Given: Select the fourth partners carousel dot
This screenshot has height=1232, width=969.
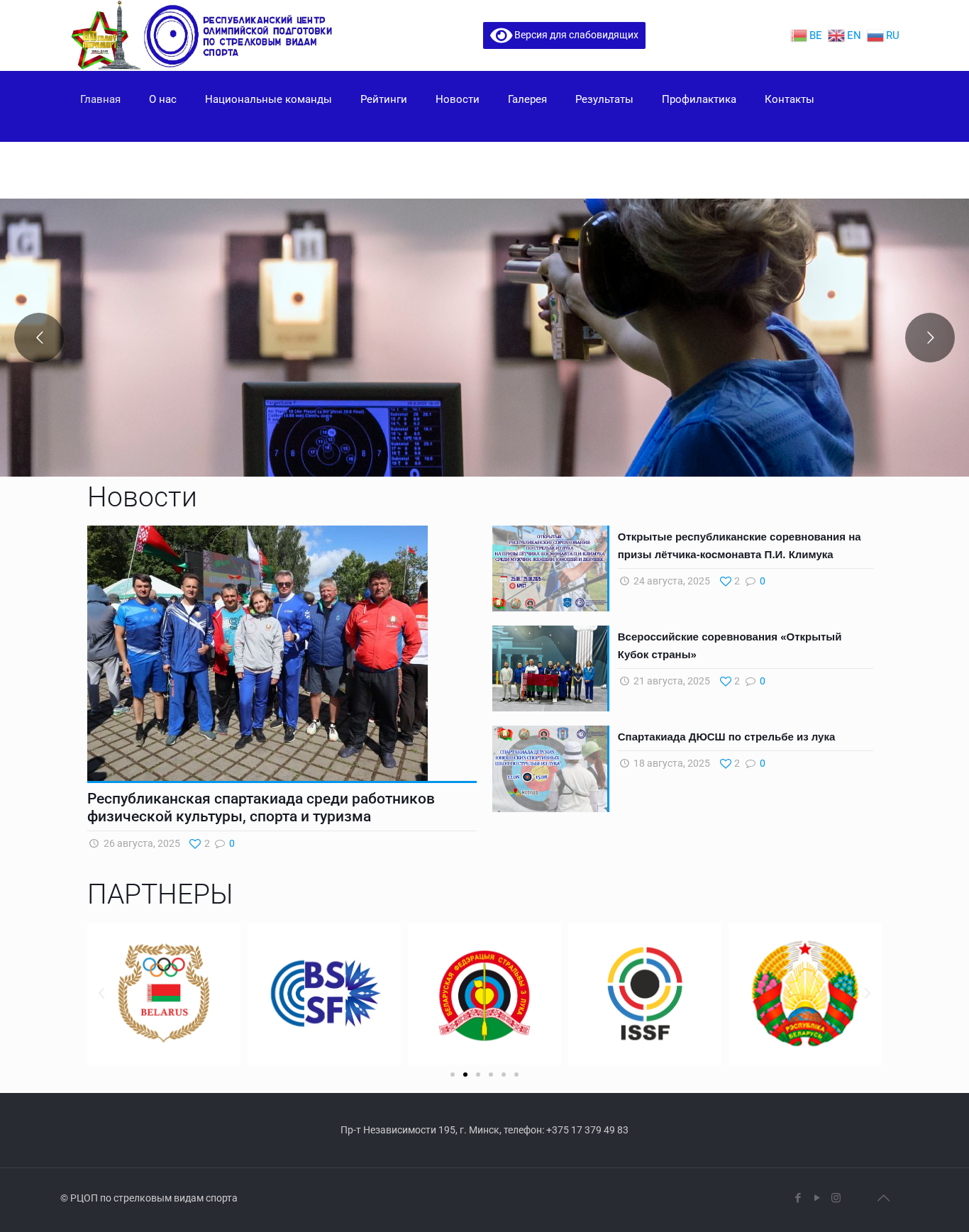Looking at the screenshot, I should pyautogui.click(x=491, y=1075).
